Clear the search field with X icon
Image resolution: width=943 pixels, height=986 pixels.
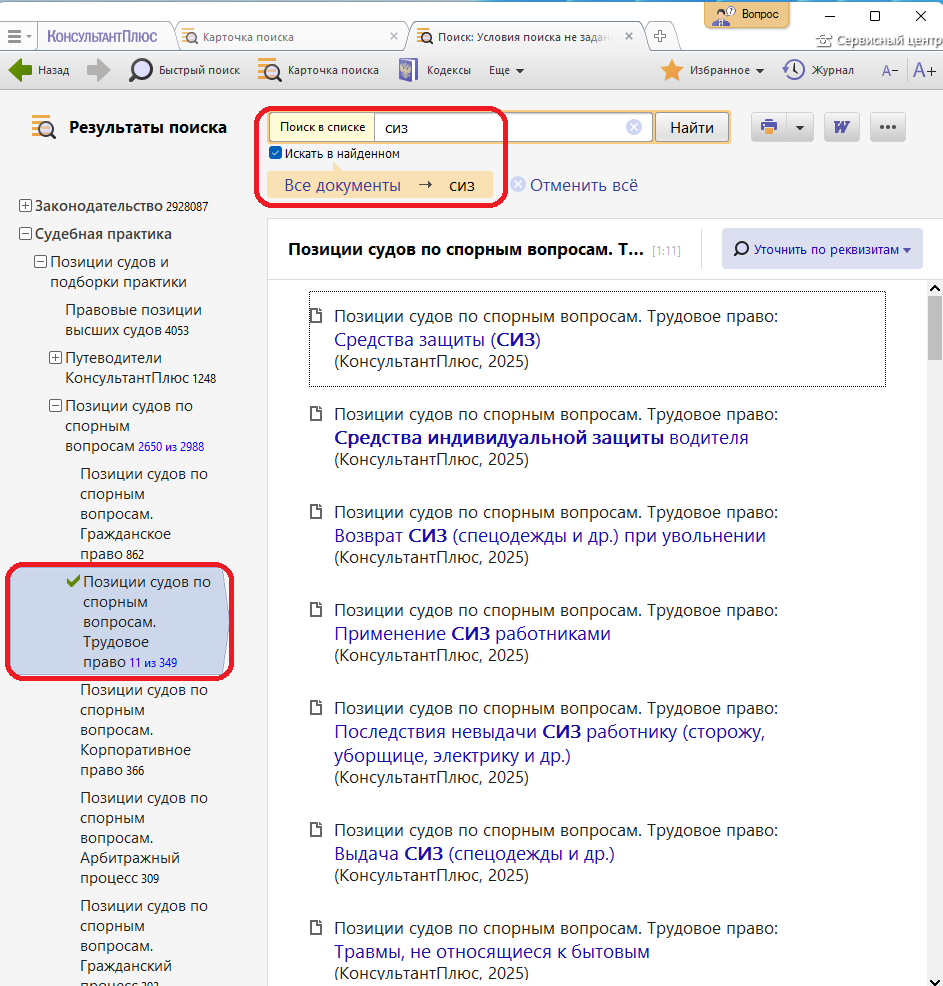coord(634,127)
